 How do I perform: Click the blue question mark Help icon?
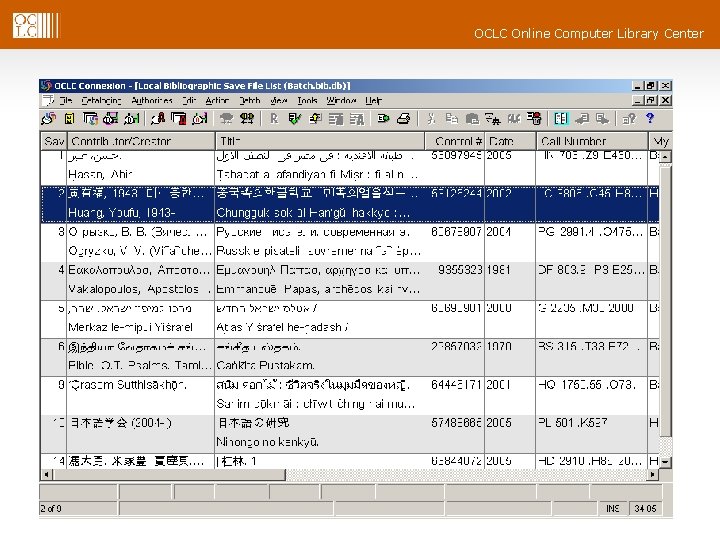tap(650, 118)
